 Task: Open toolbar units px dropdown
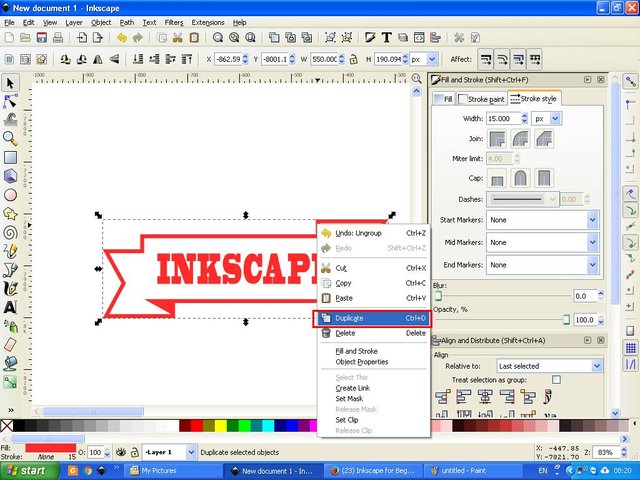(424, 60)
